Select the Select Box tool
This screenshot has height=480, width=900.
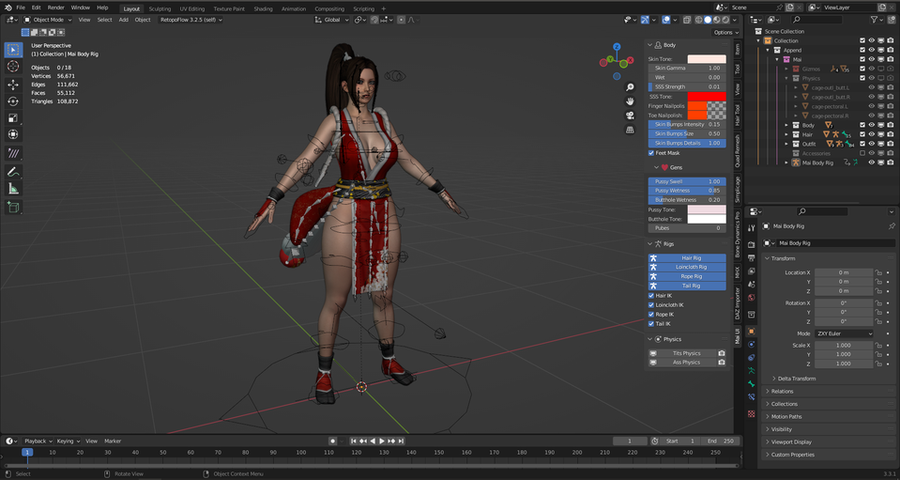click(x=13, y=50)
